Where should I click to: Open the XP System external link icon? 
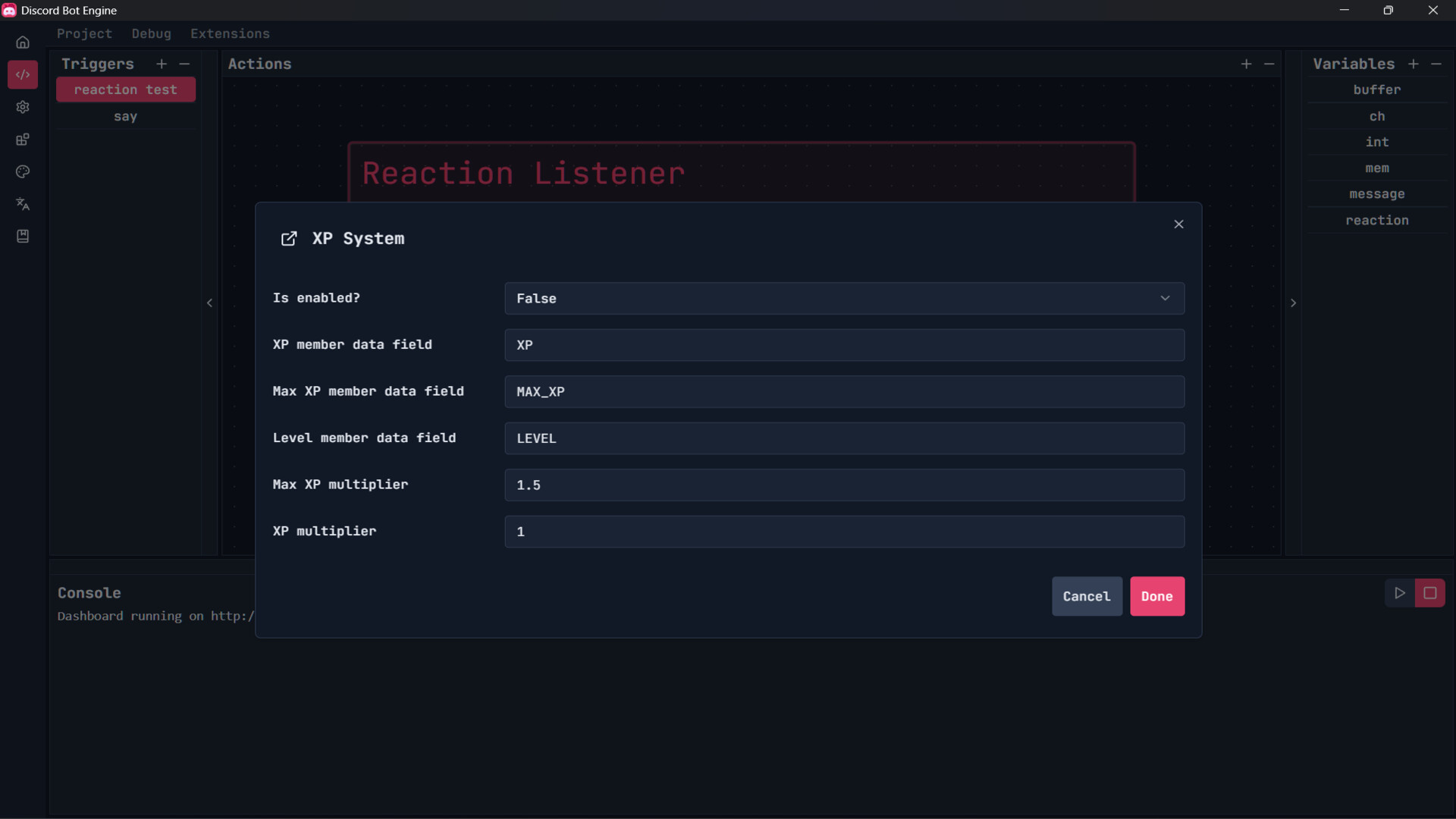click(289, 238)
